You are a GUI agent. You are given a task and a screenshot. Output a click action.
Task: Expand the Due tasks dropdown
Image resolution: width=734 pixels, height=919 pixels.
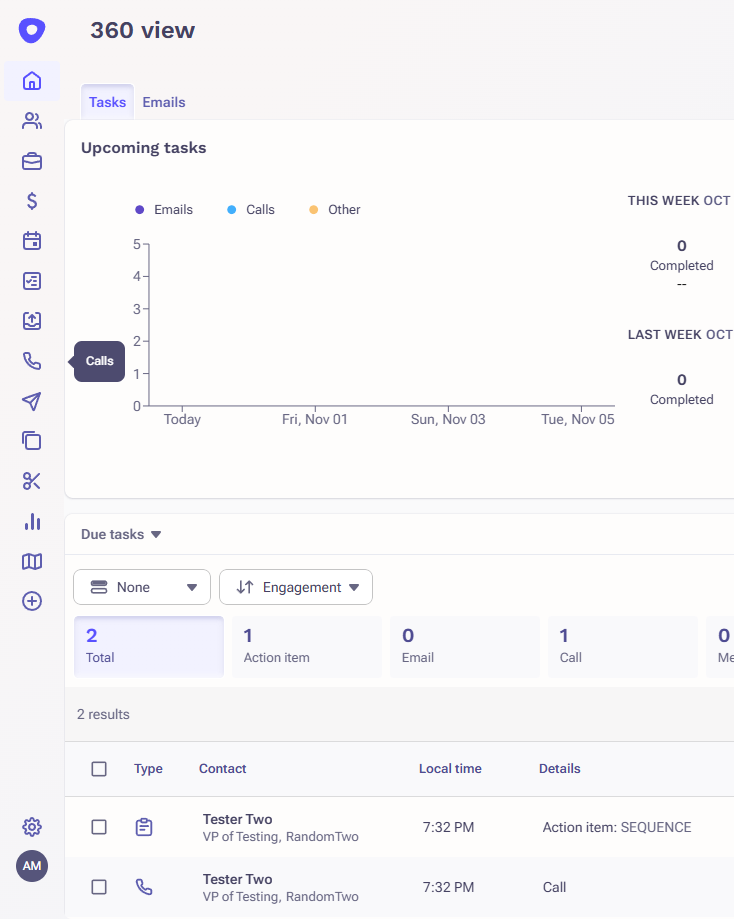pos(121,534)
